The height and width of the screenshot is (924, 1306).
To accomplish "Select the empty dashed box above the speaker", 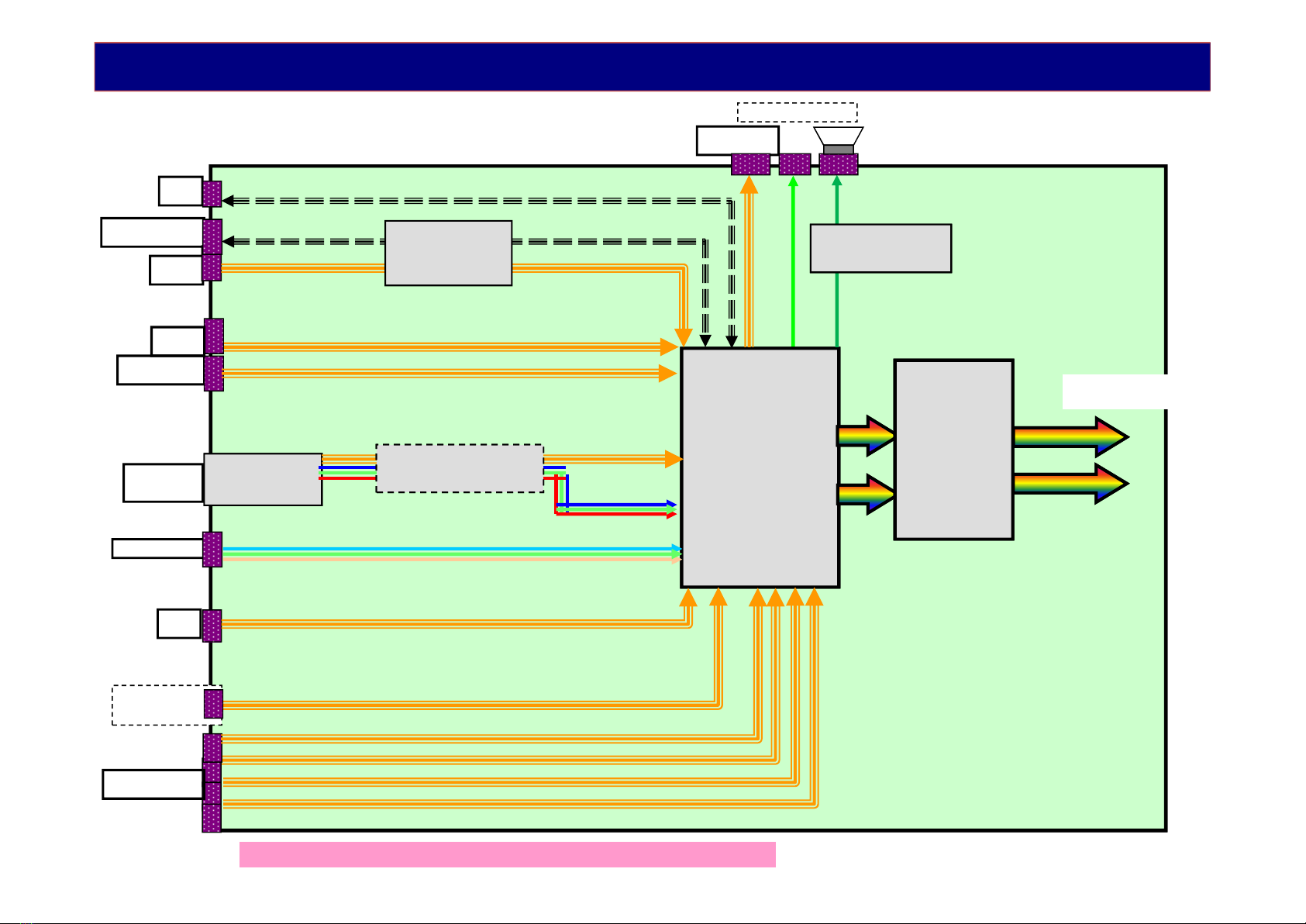I will click(x=798, y=112).
